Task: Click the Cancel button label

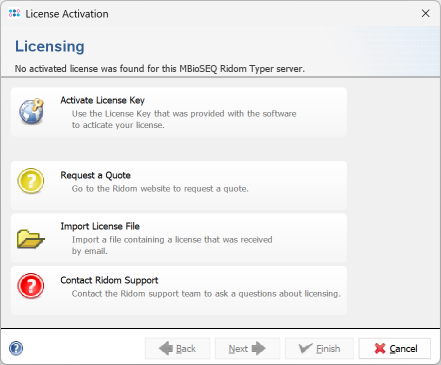Action: pyautogui.click(x=403, y=349)
